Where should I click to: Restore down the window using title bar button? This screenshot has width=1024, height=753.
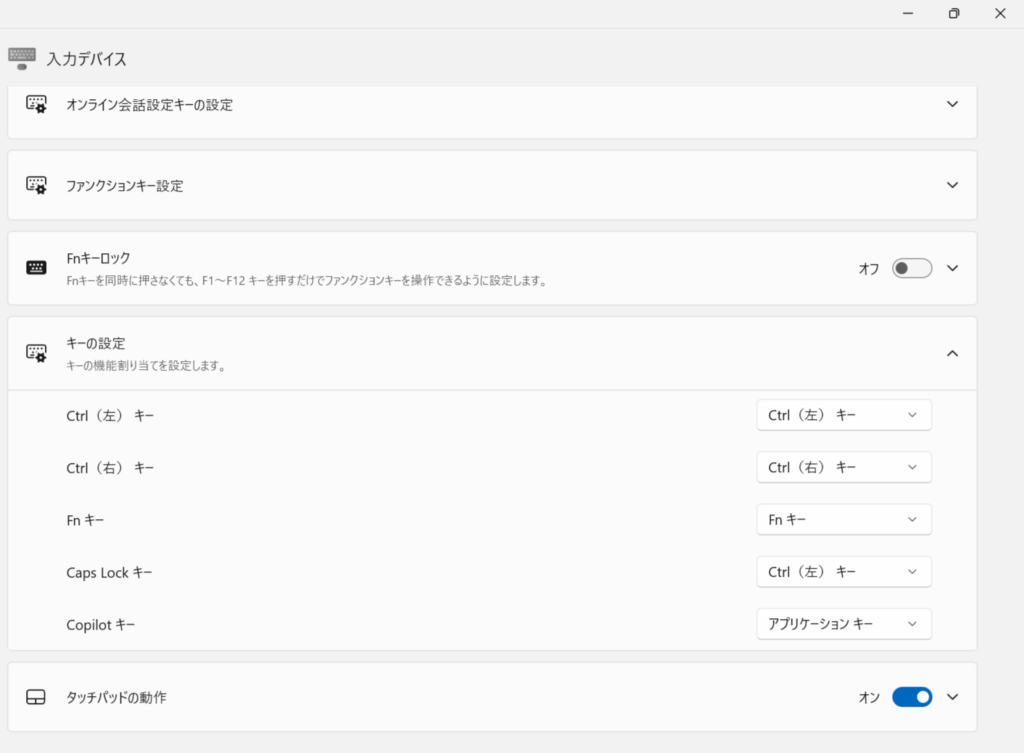pyautogui.click(x=954, y=13)
